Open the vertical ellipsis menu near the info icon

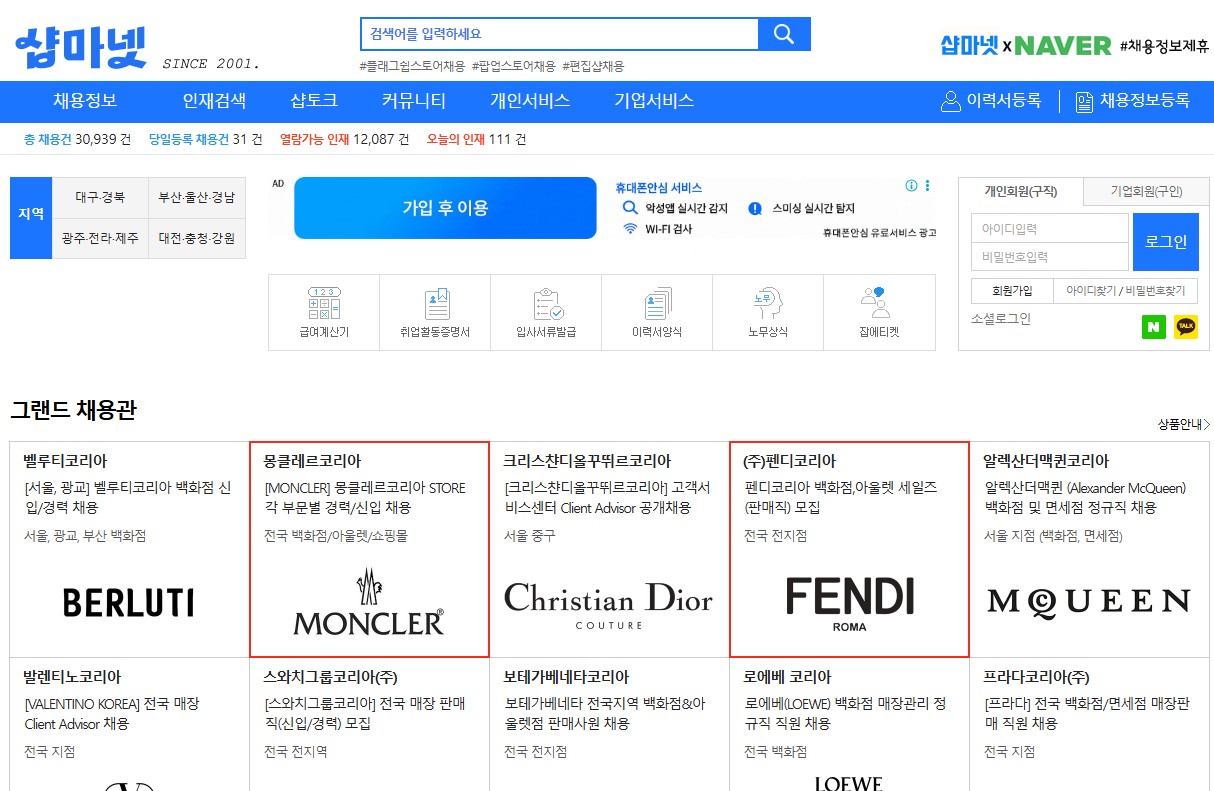pyautogui.click(x=926, y=186)
